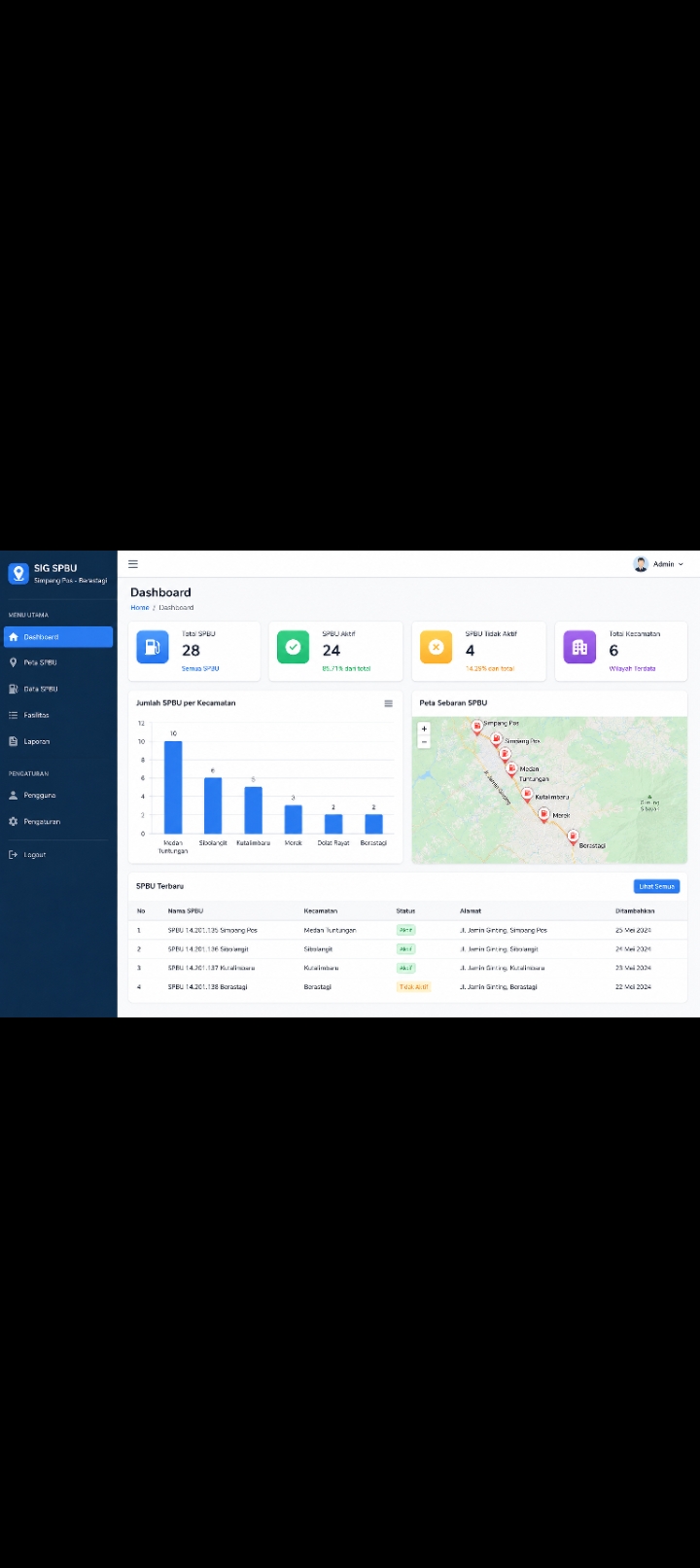Click the Home breadcrumb link
This screenshot has width=700, height=1568.
point(140,608)
